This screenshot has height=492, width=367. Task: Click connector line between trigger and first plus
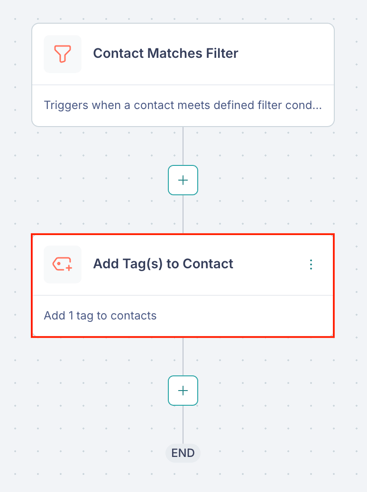click(x=183, y=146)
